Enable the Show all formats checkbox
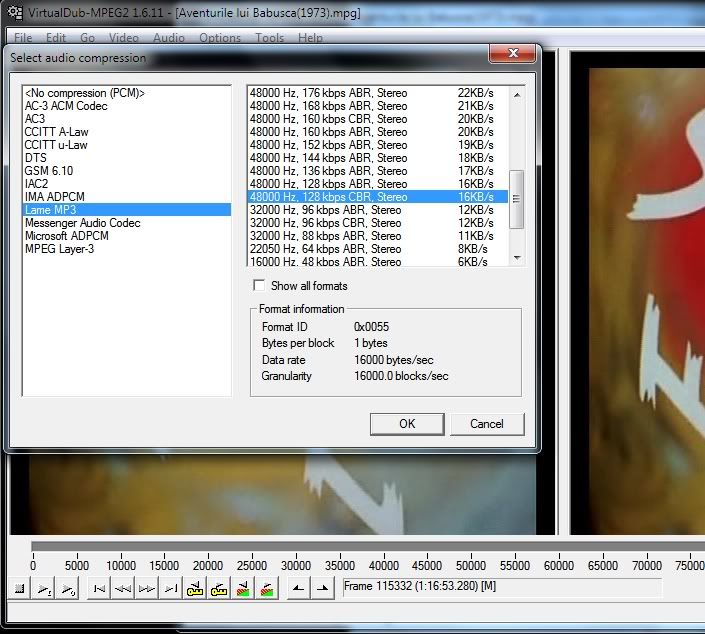Image resolution: width=705 pixels, height=634 pixels. [x=260, y=286]
